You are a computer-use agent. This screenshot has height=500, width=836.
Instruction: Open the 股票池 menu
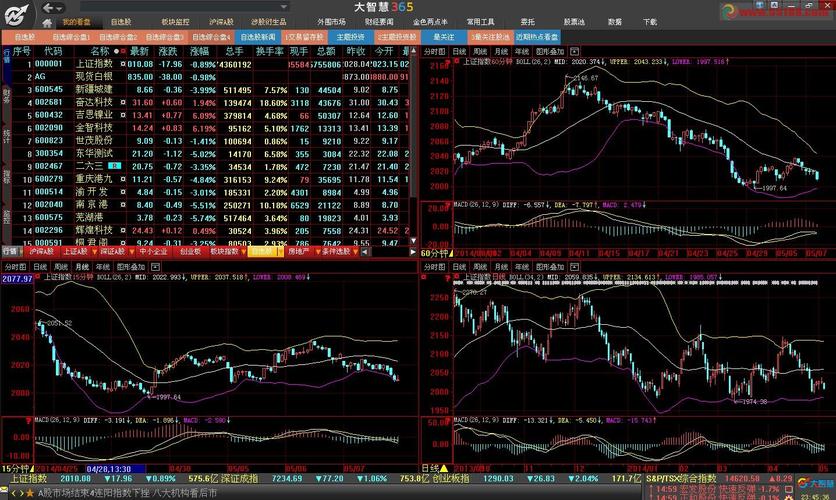[x=574, y=22]
